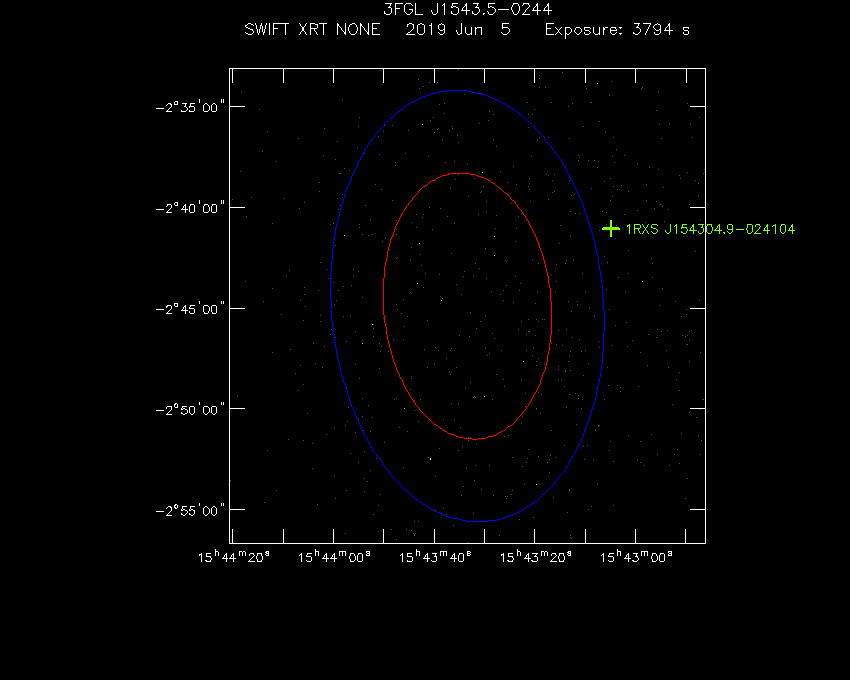Click the 3FGL J1543.5-0244 title

point(468,9)
